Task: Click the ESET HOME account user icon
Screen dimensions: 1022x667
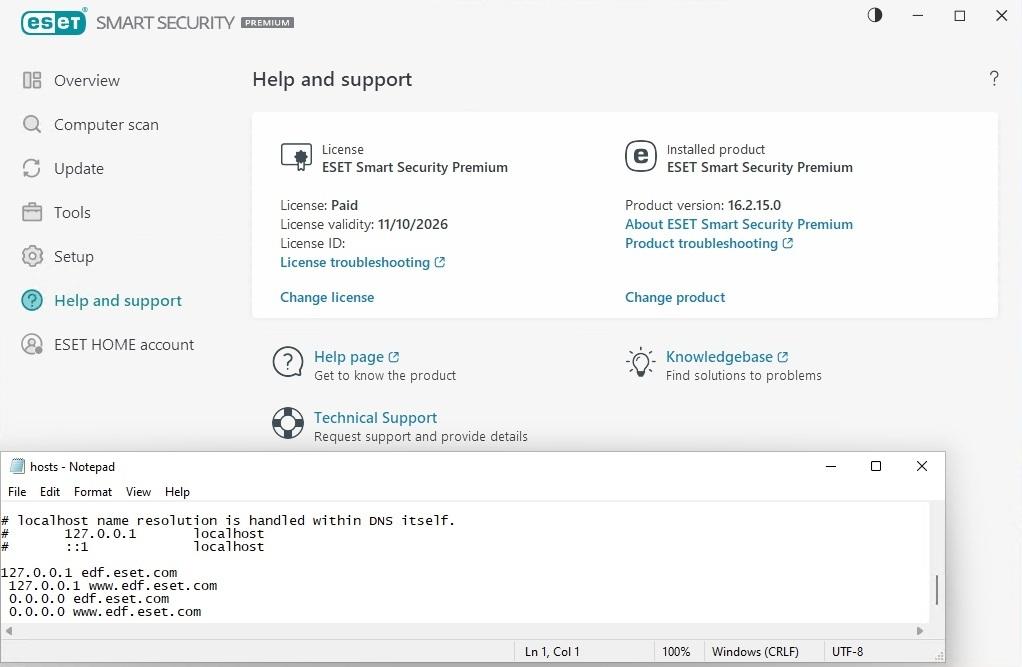Action: (32, 344)
